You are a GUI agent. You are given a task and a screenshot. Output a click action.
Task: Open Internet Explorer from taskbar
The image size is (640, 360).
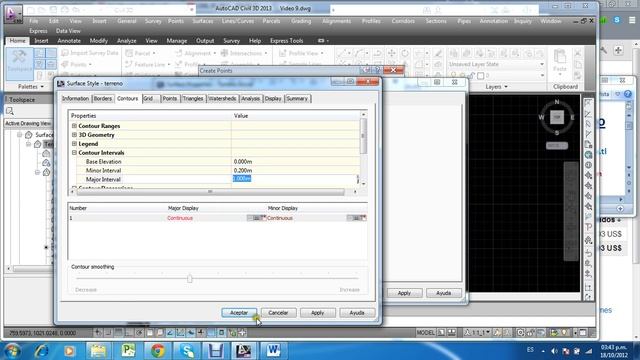[41, 351]
